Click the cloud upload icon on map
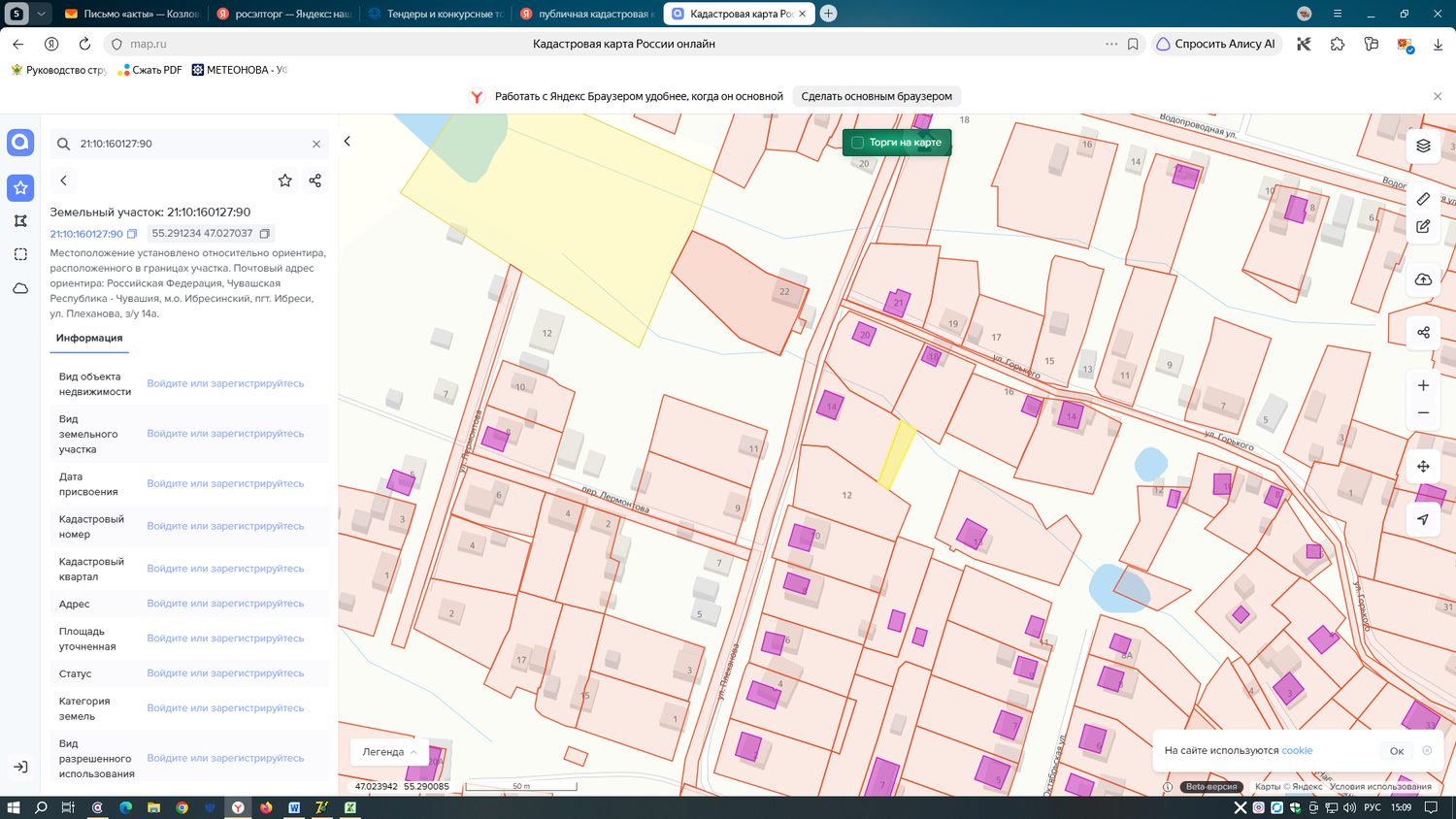The image size is (1456, 819). [x=1423, y=279]
